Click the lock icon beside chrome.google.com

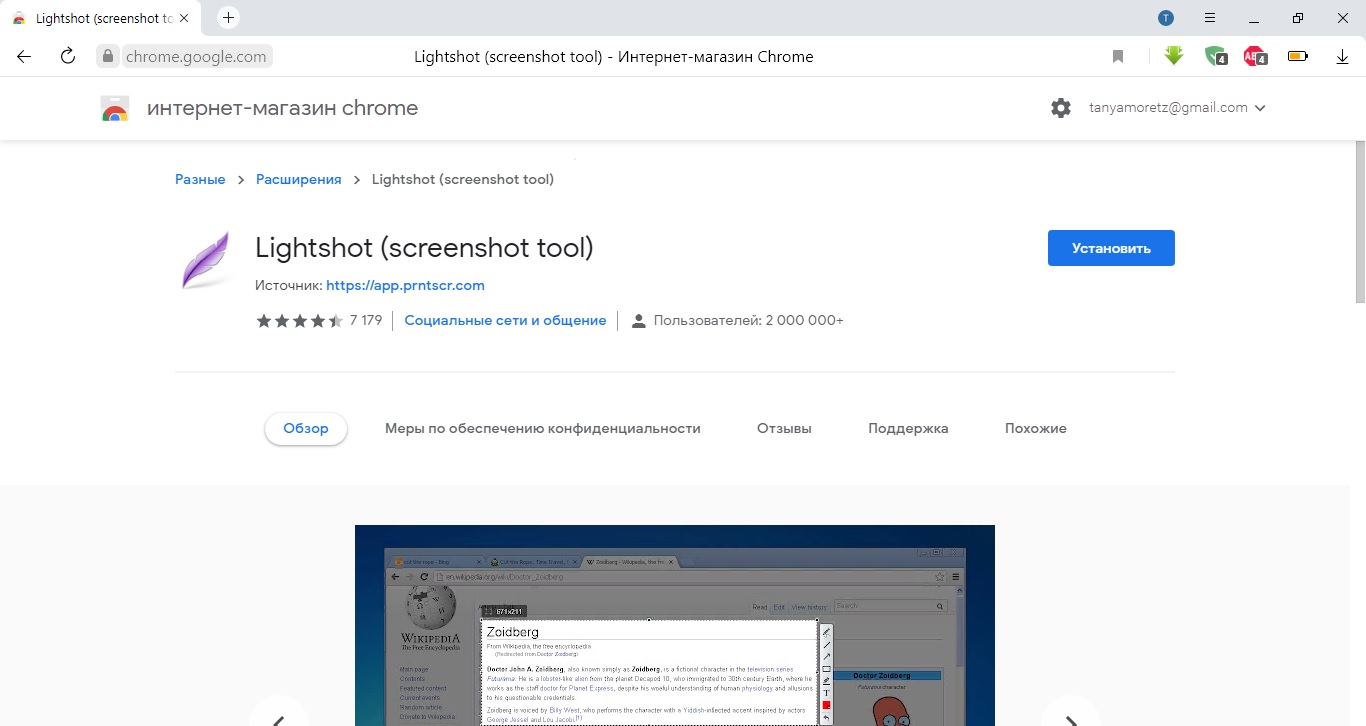click(108, 57)
